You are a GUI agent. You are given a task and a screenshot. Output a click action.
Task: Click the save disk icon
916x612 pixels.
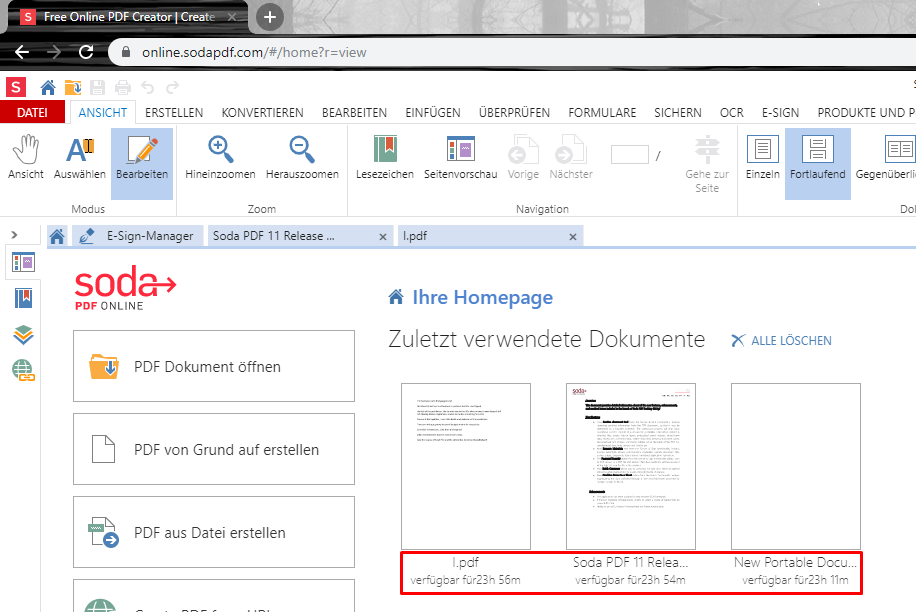[98, 88]
